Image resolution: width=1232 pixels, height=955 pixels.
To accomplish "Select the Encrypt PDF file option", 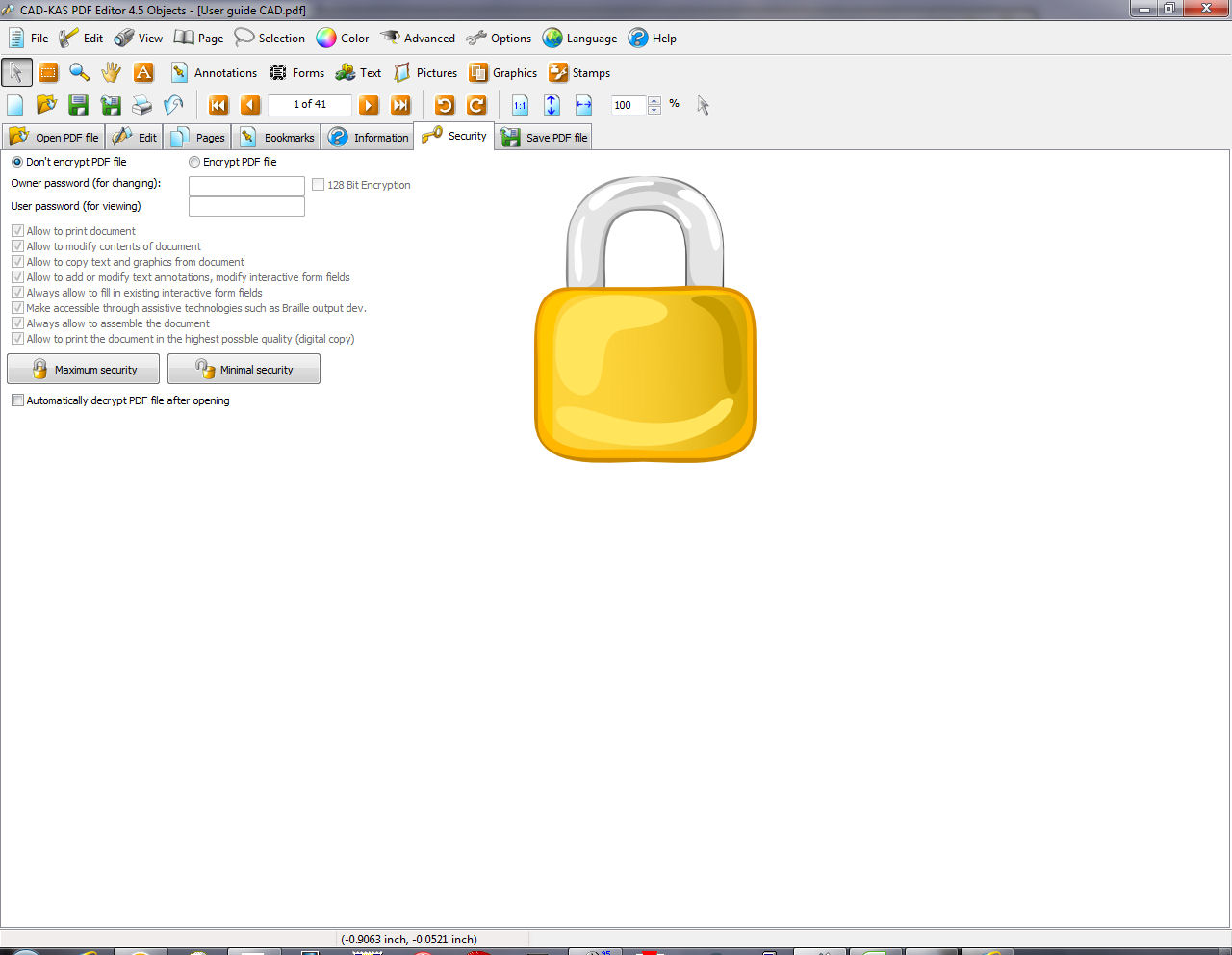I will [194, 162].
